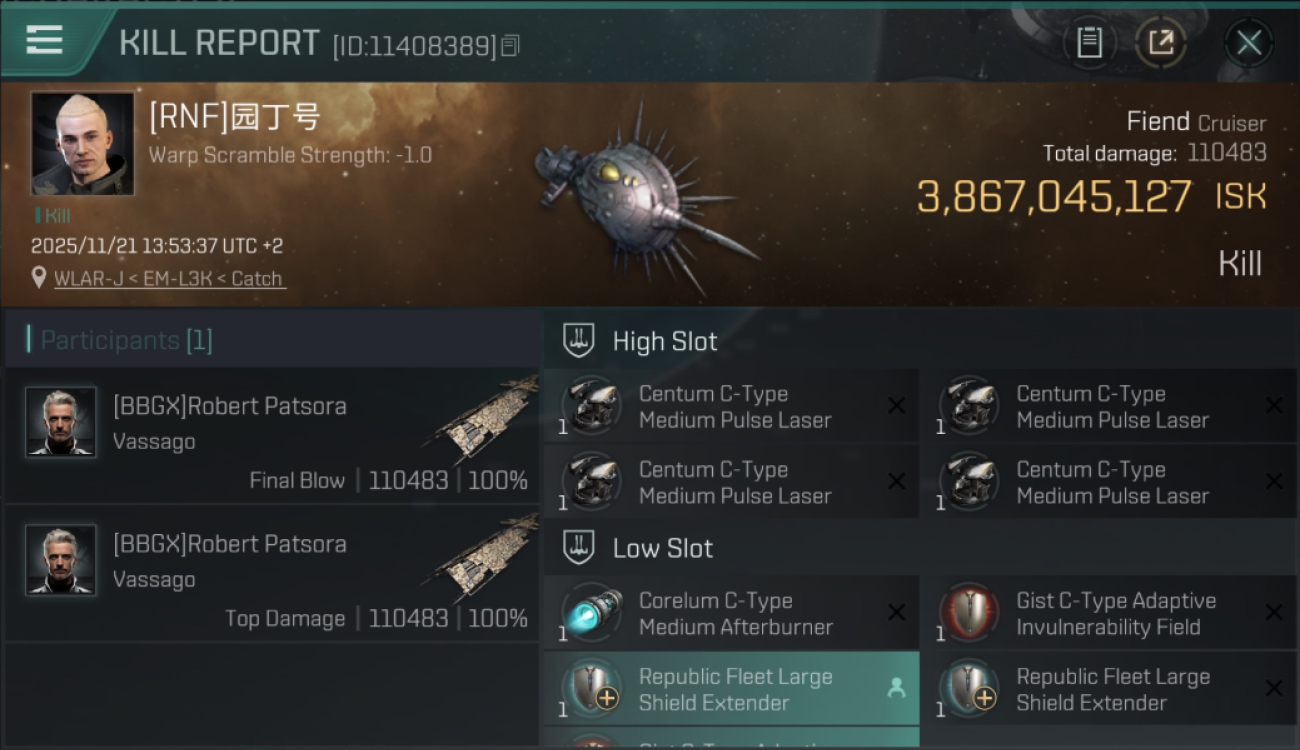The height and width of the screenshot is (750, 1300).
Task: Copy the kill report ID
Action: [x=511, y=45]
